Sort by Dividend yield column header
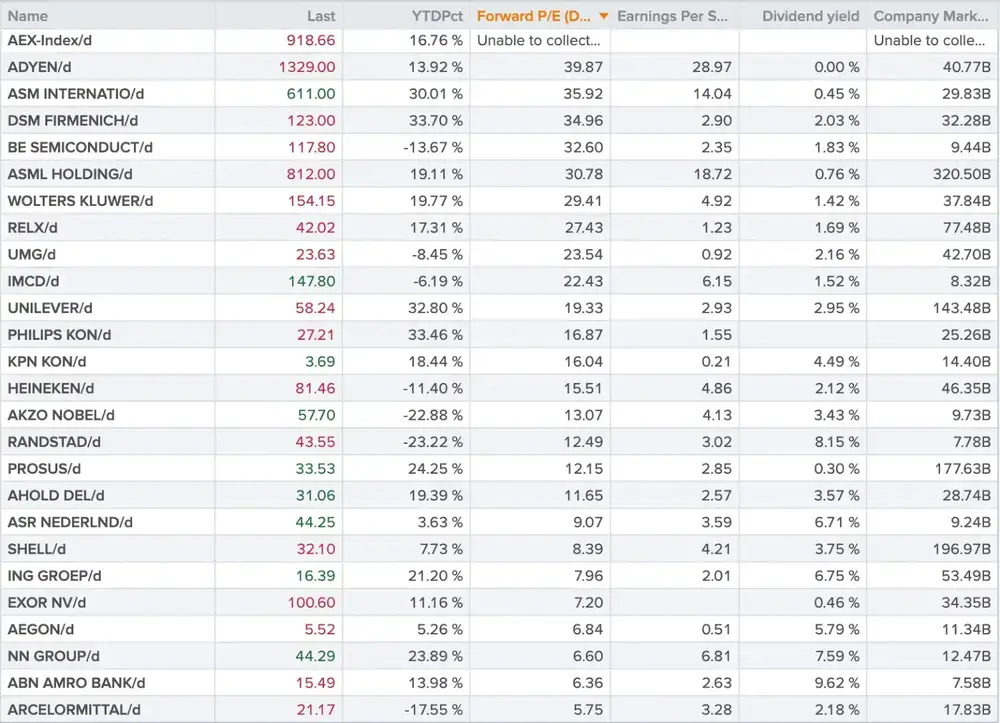Screen dimensions: 1000x723 pos(811,16)
